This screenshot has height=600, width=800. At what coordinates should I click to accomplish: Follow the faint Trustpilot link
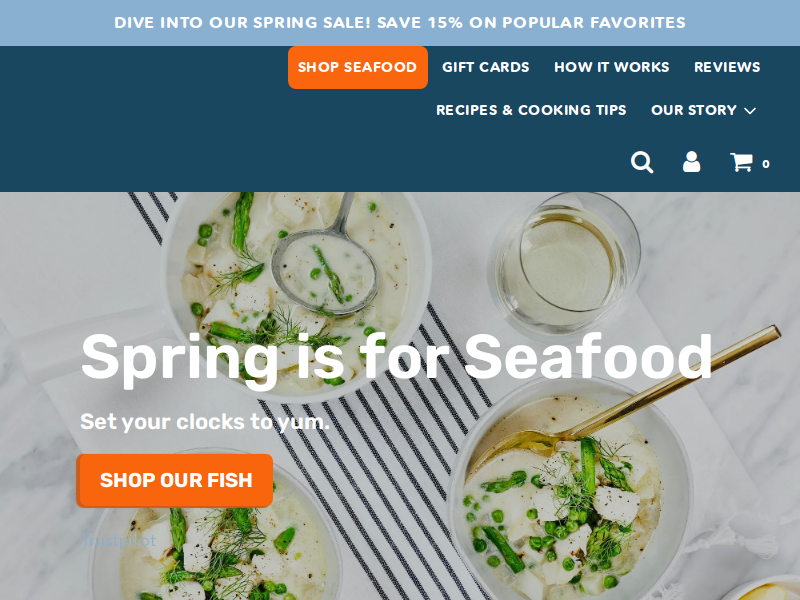pos(118,540)
